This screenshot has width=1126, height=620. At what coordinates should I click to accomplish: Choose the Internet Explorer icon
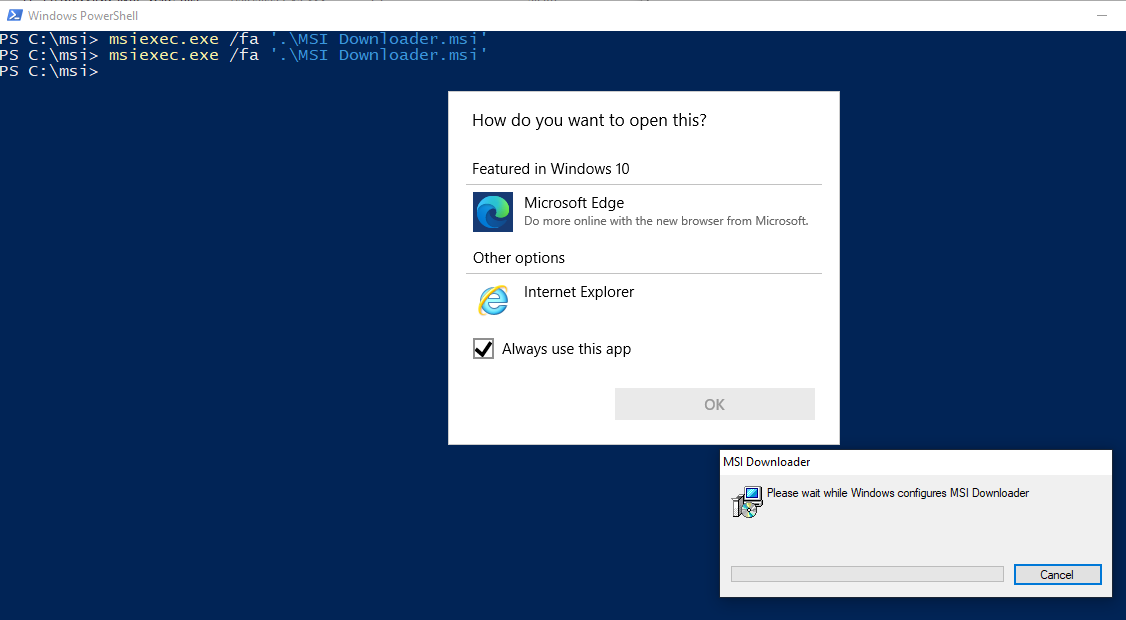pos(493,300)
